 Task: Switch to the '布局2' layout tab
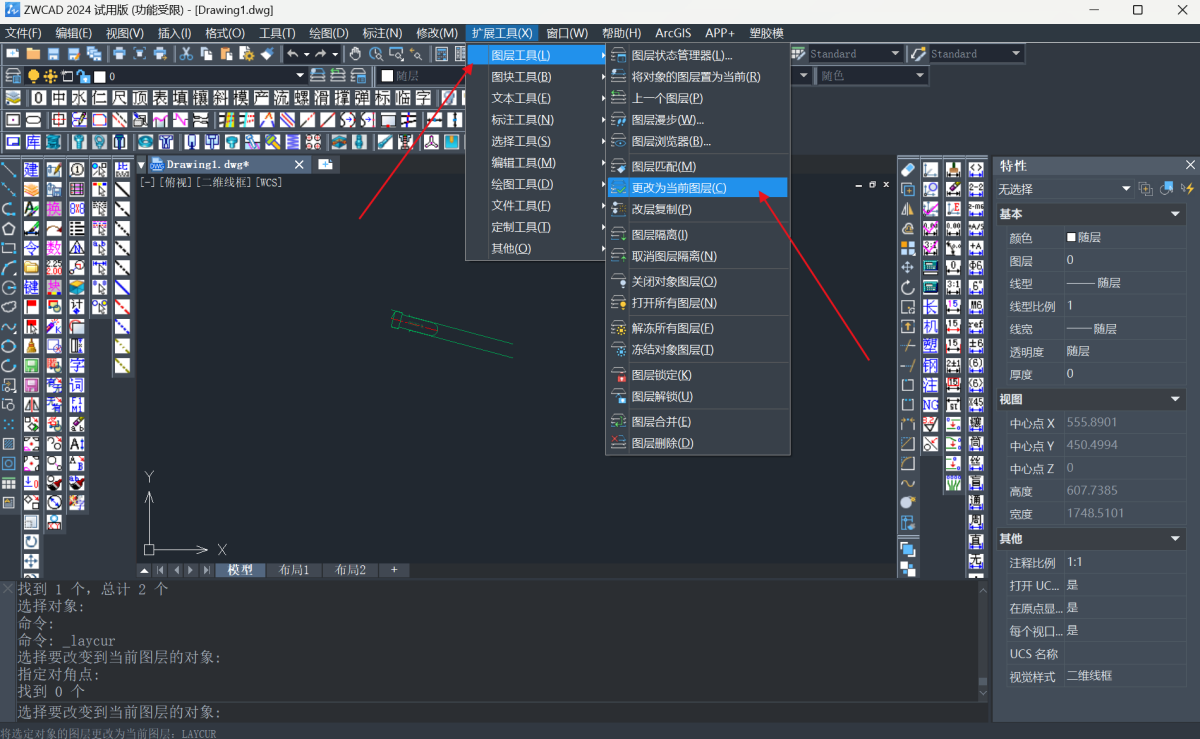coord(350,570)
